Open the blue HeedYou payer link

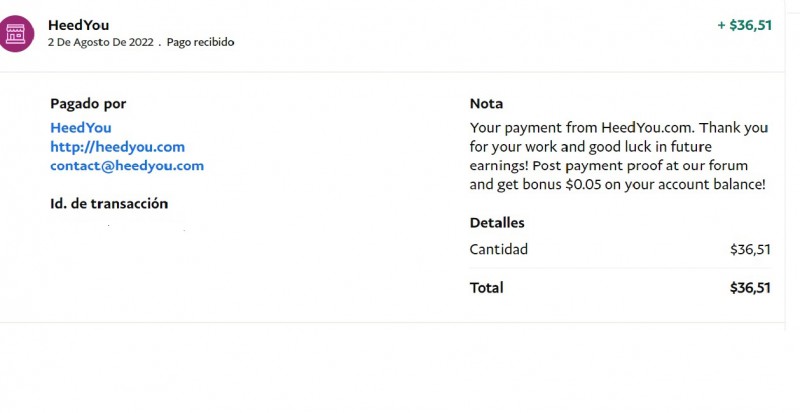click(81, 128)
